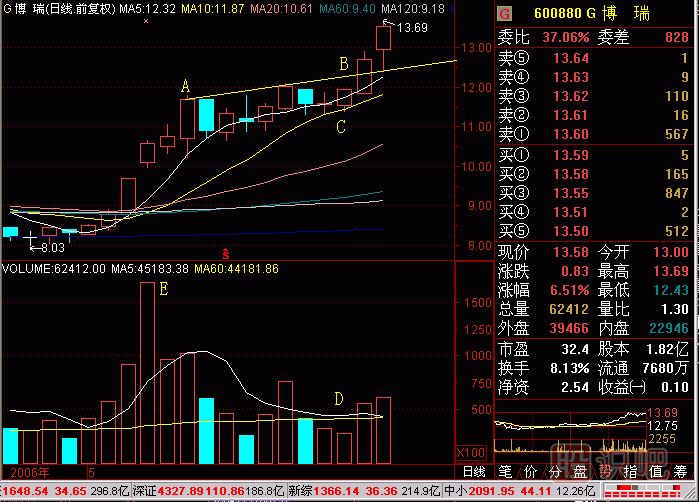Switch to the 日线 daily chart tab
699x502 pixels.
472,471
